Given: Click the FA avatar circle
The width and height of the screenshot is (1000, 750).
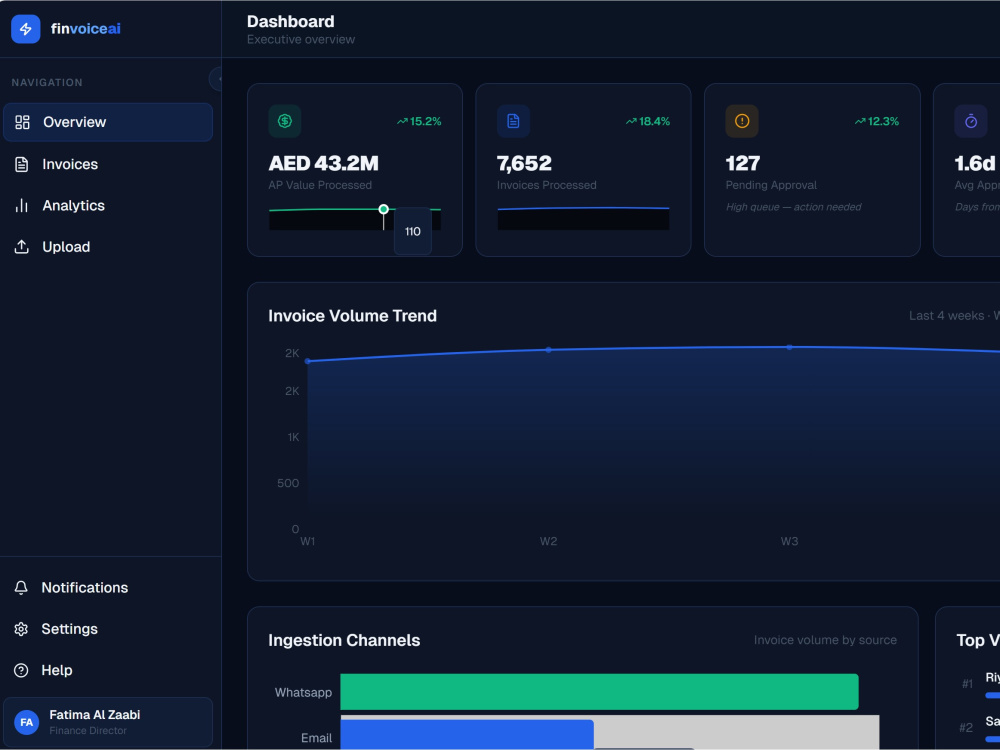Looking at the screenshot, I should click(26, 722).
